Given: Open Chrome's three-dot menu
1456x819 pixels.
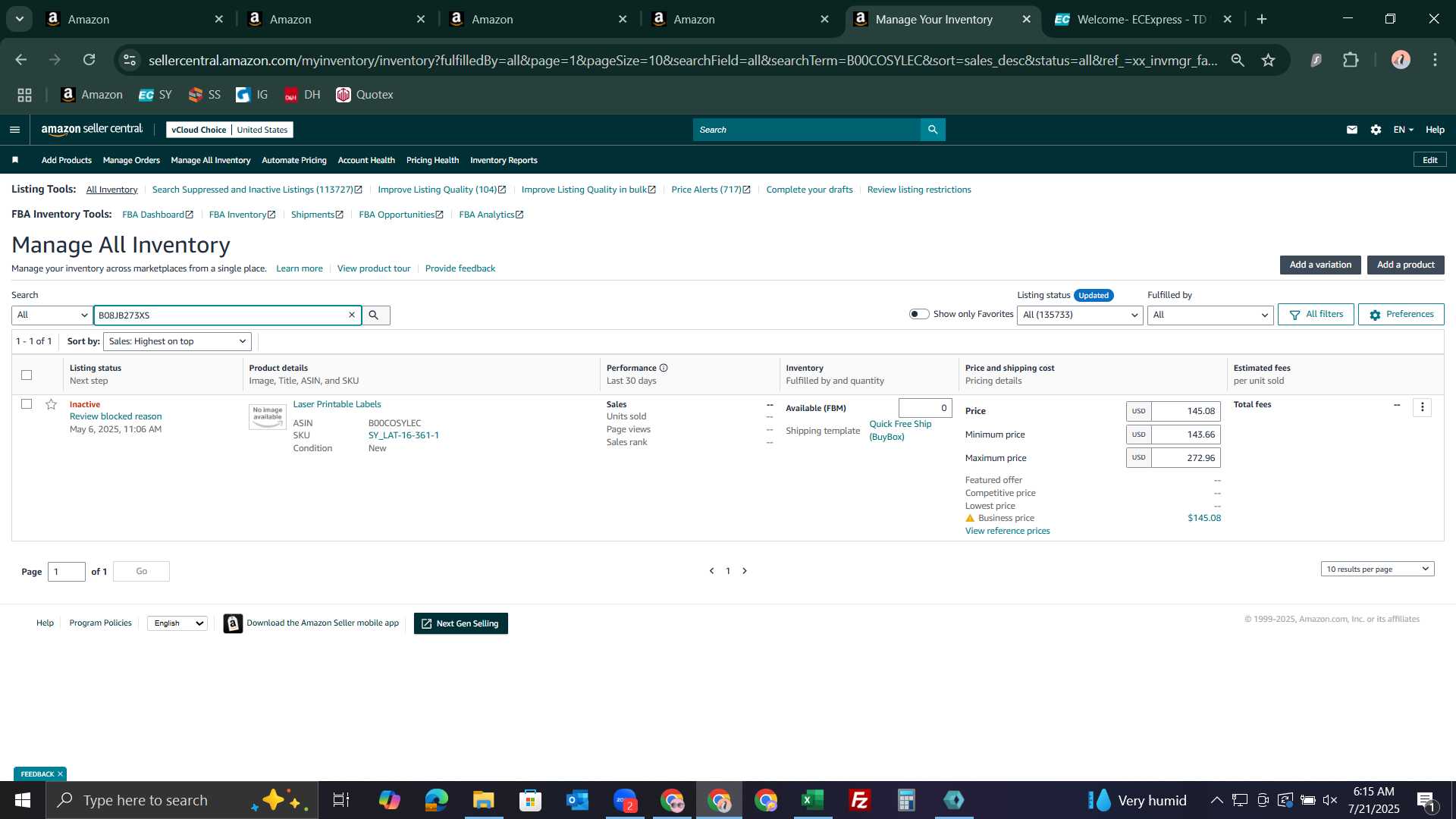Looking at the screenshot, I should tap(1435, 60).
